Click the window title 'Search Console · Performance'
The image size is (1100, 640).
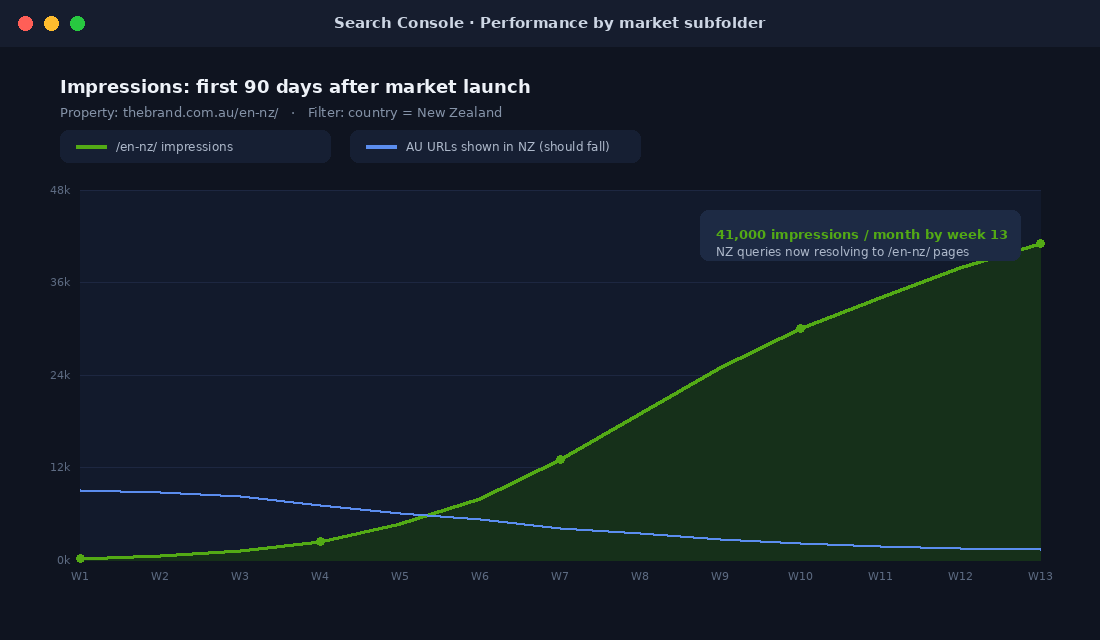pyautogui.click(x=549, y=23)
